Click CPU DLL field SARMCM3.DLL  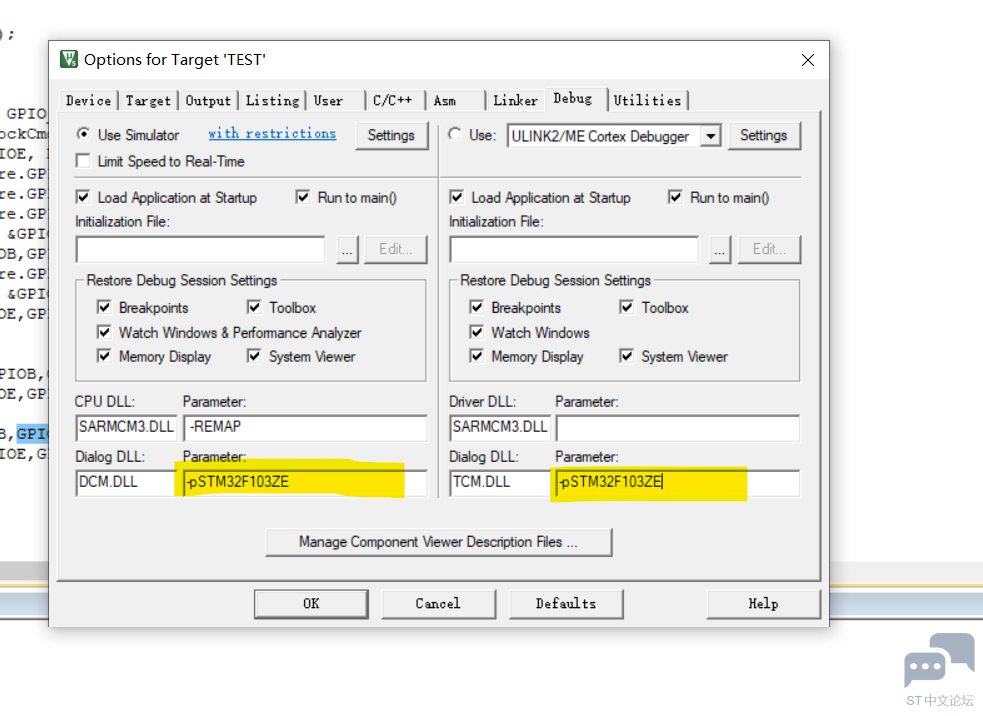point(127,428)
